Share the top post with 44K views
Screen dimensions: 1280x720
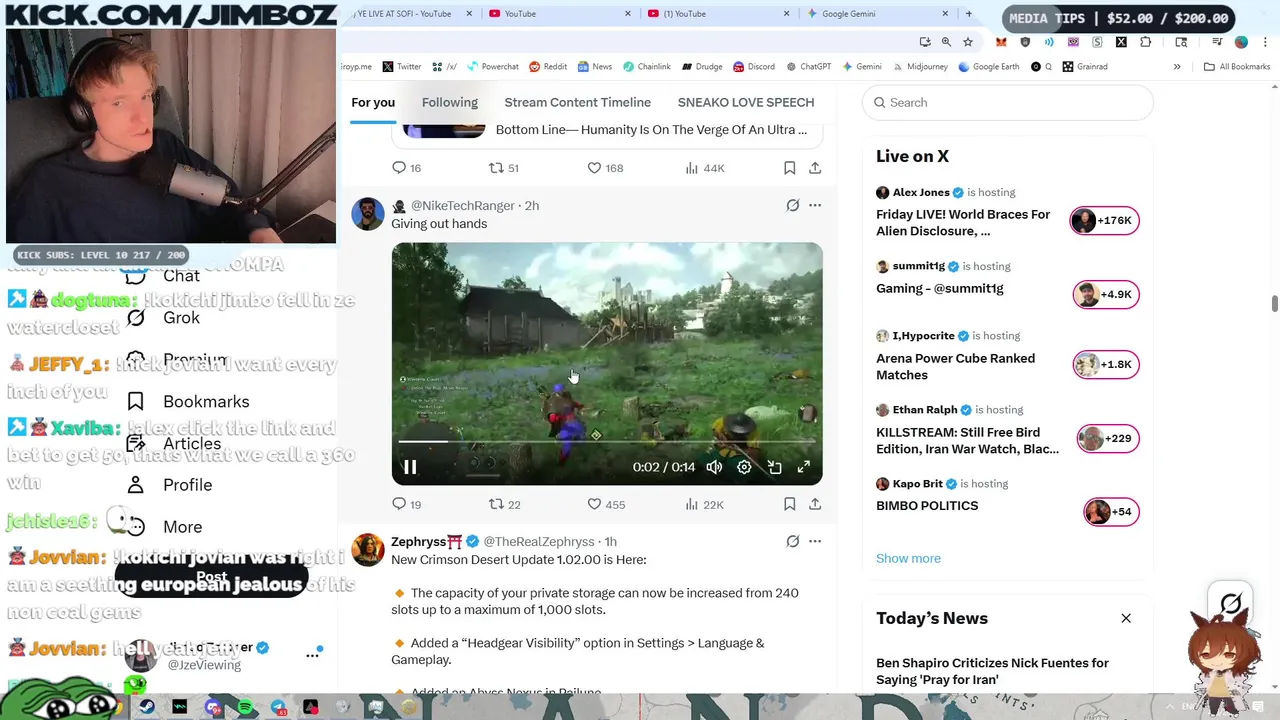click(x=815, y=167)
